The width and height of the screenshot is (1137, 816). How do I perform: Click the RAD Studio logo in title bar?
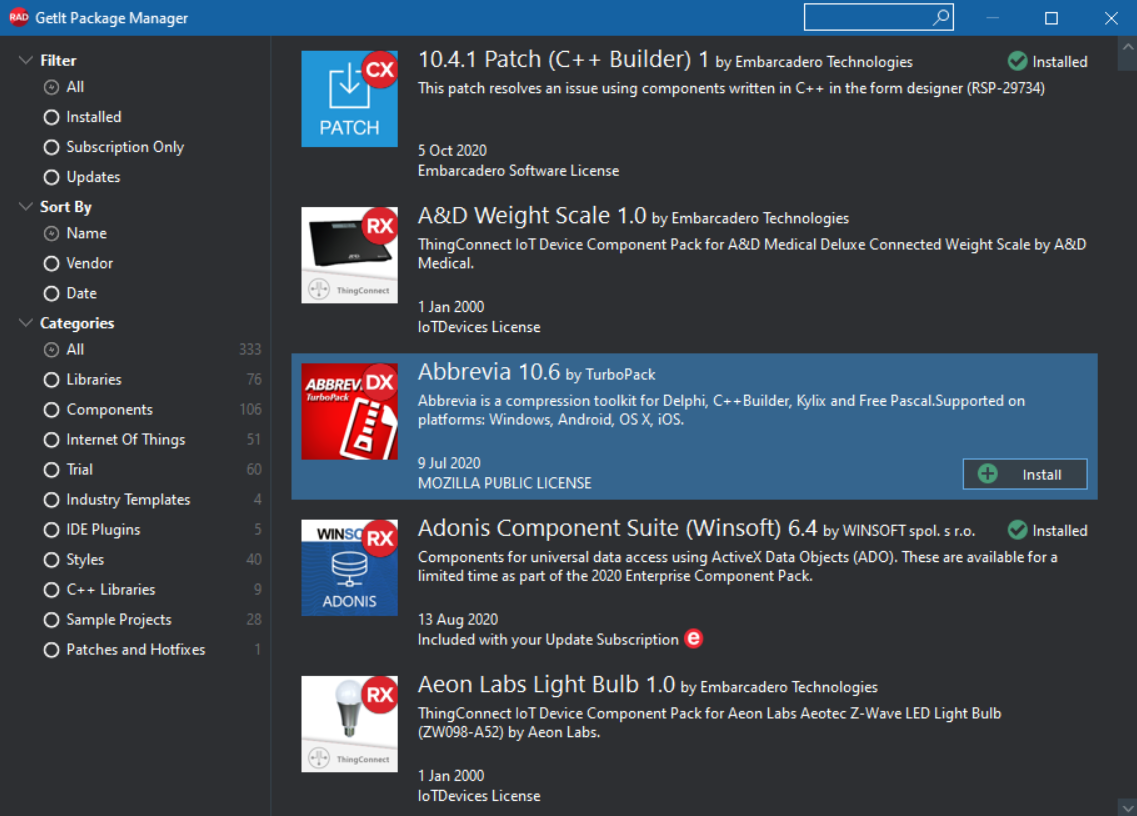pos(18,17)
